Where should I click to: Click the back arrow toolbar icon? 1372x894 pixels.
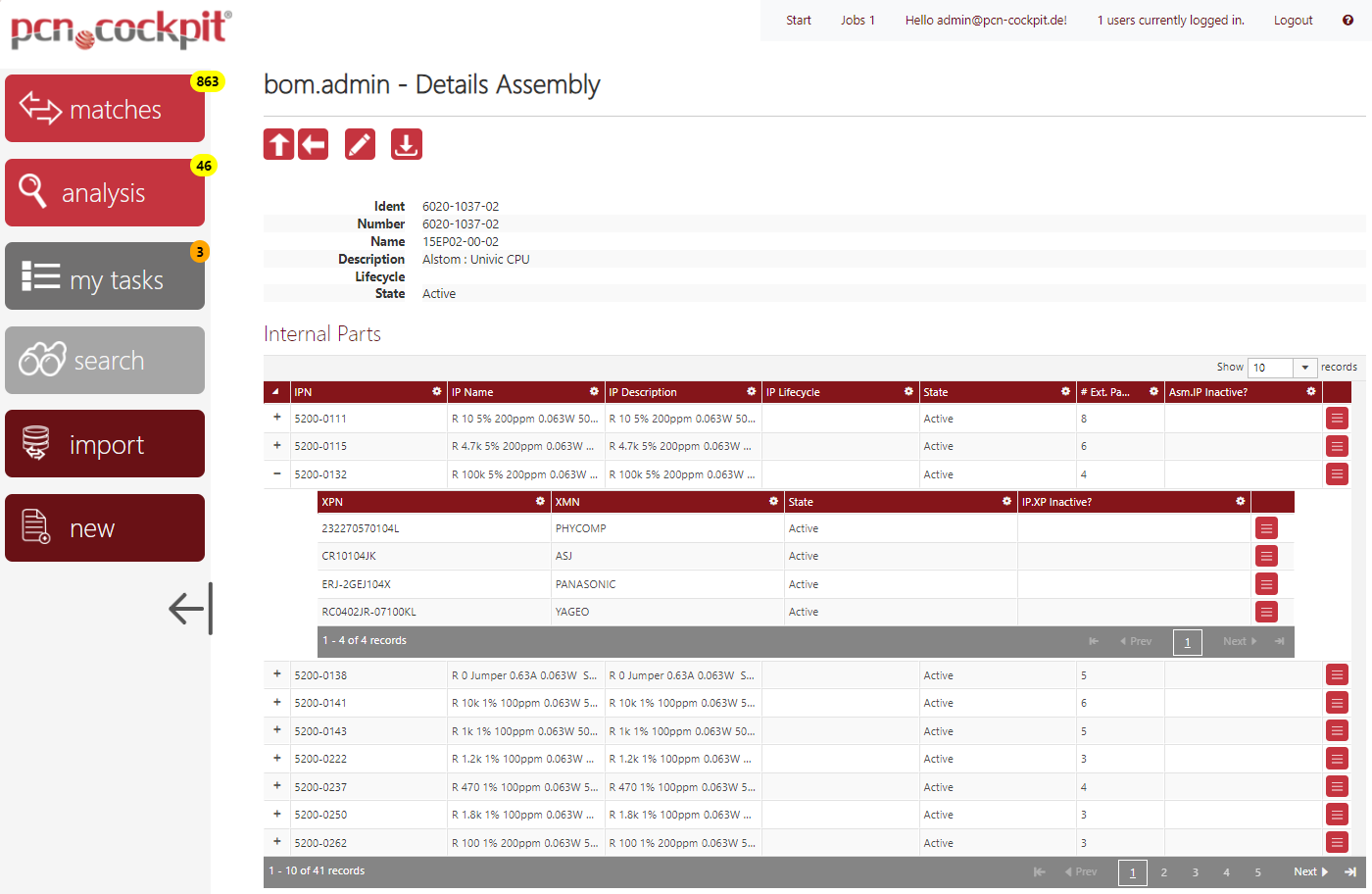[314, 145]
